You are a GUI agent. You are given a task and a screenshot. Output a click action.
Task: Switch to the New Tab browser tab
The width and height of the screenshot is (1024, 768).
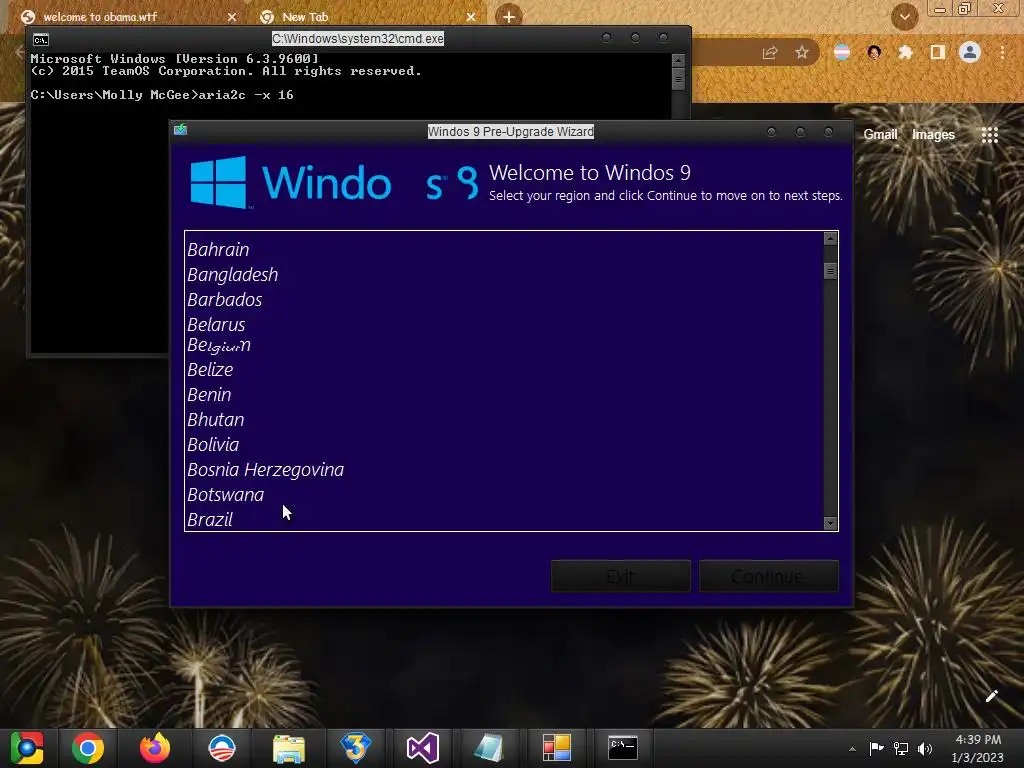pyautogui.click(x=366, y=17)
